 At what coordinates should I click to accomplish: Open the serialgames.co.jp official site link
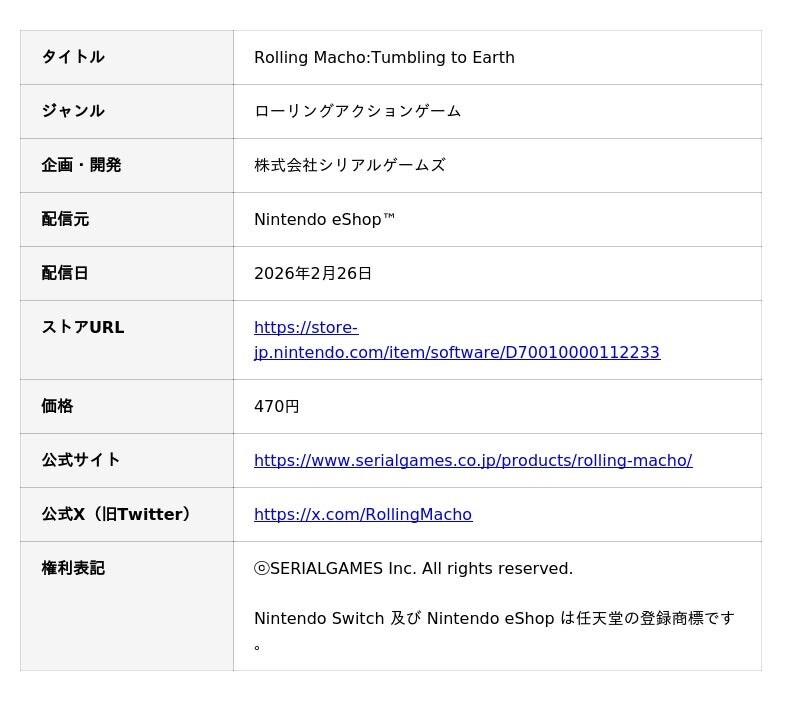[472, 460]
